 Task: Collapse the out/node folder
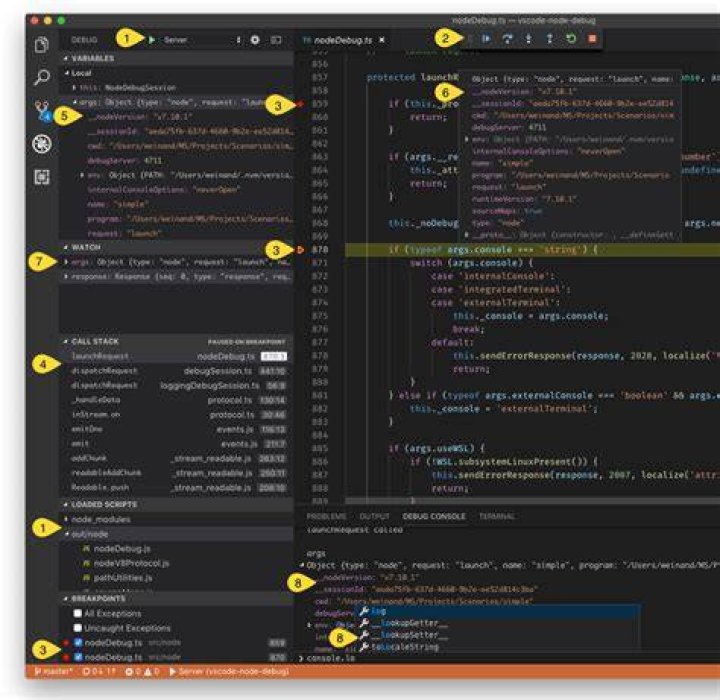(x=66, y=534)
